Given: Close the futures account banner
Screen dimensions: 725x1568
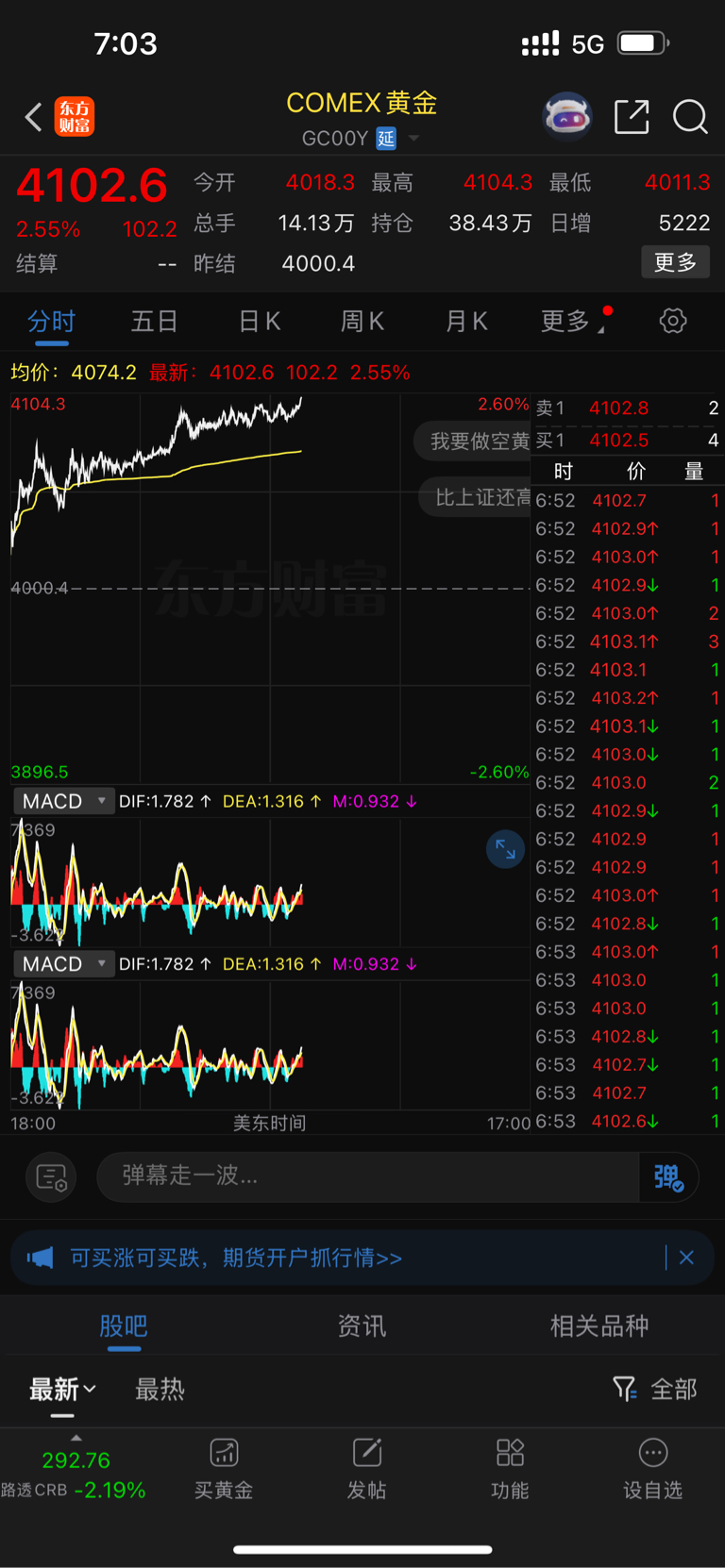Looking at the screenshot, I should (x=686, y=1258).
